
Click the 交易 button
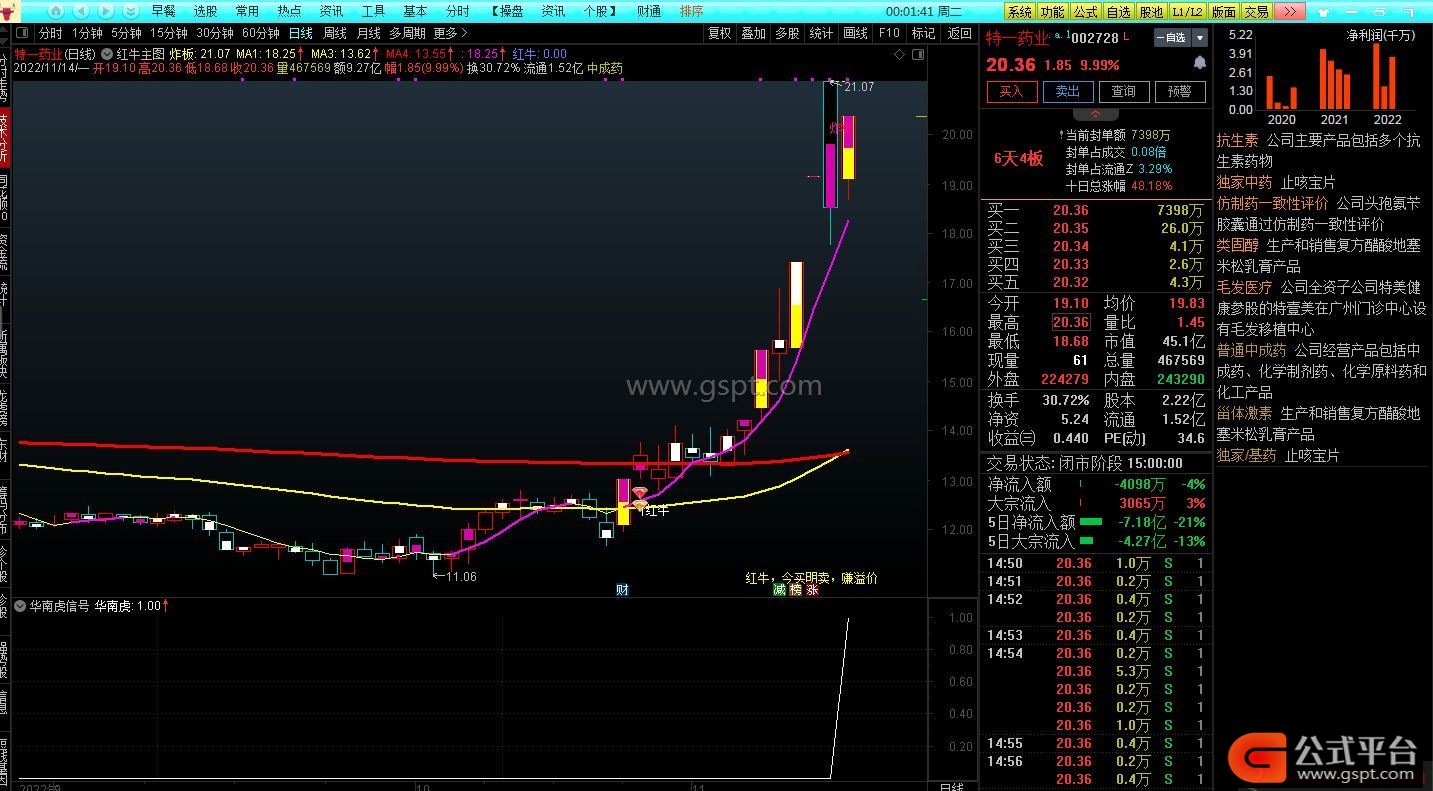point(1256,11)
